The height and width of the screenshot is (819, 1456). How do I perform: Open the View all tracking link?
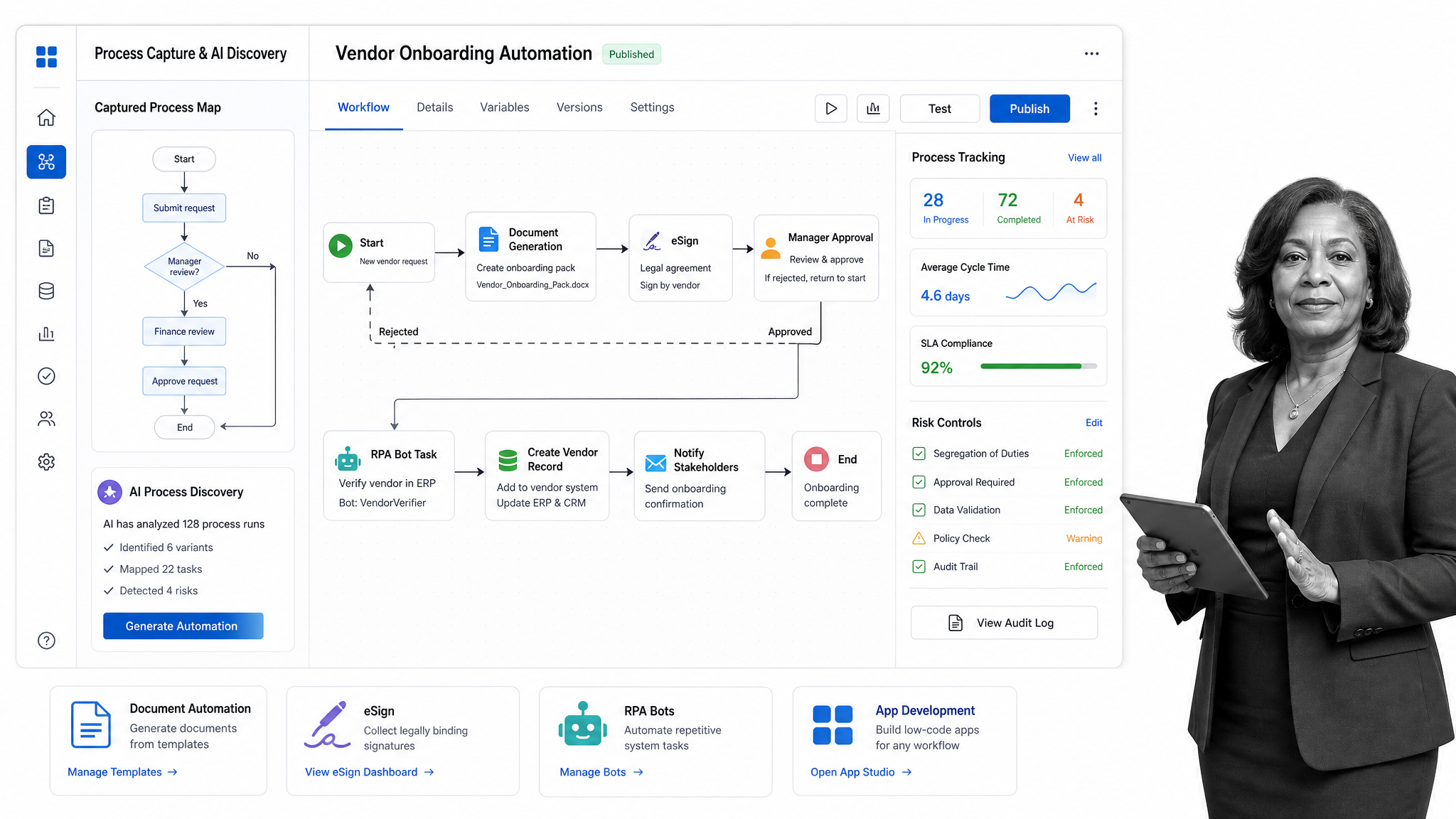point(1084,158)
